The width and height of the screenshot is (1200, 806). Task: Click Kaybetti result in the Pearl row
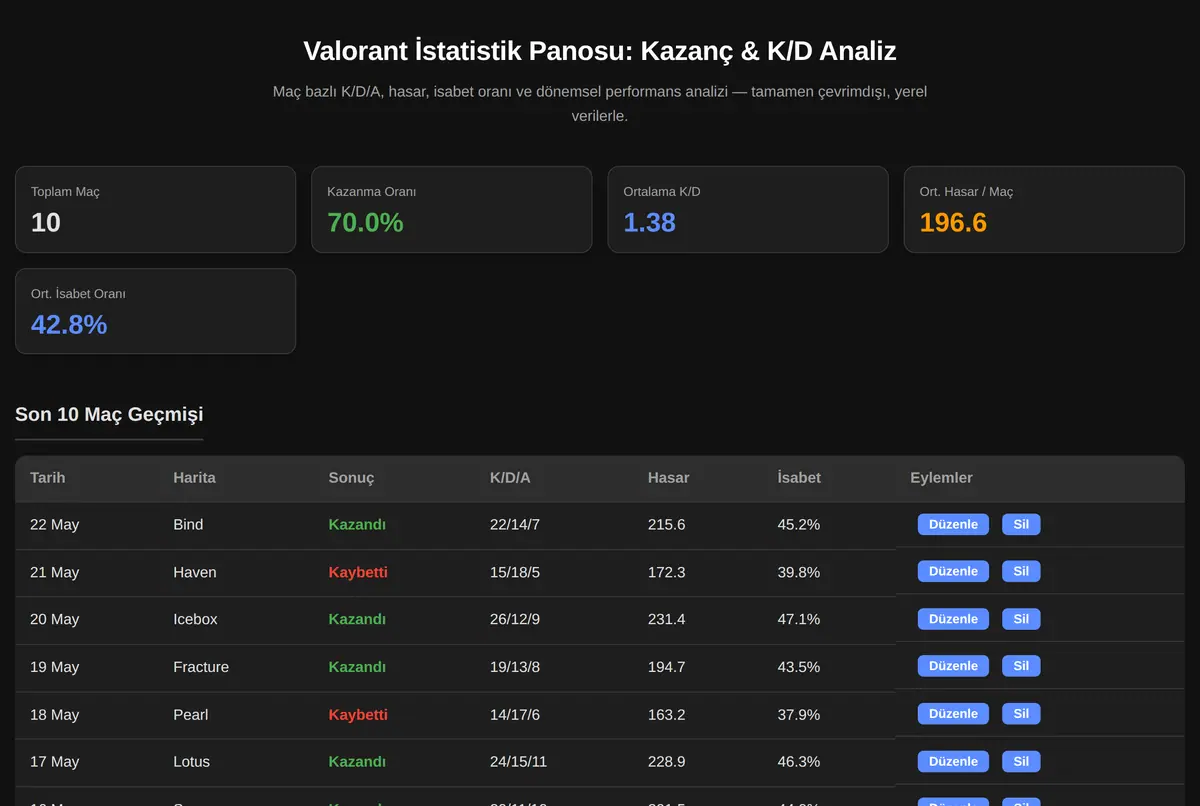(x=358, y=715)
